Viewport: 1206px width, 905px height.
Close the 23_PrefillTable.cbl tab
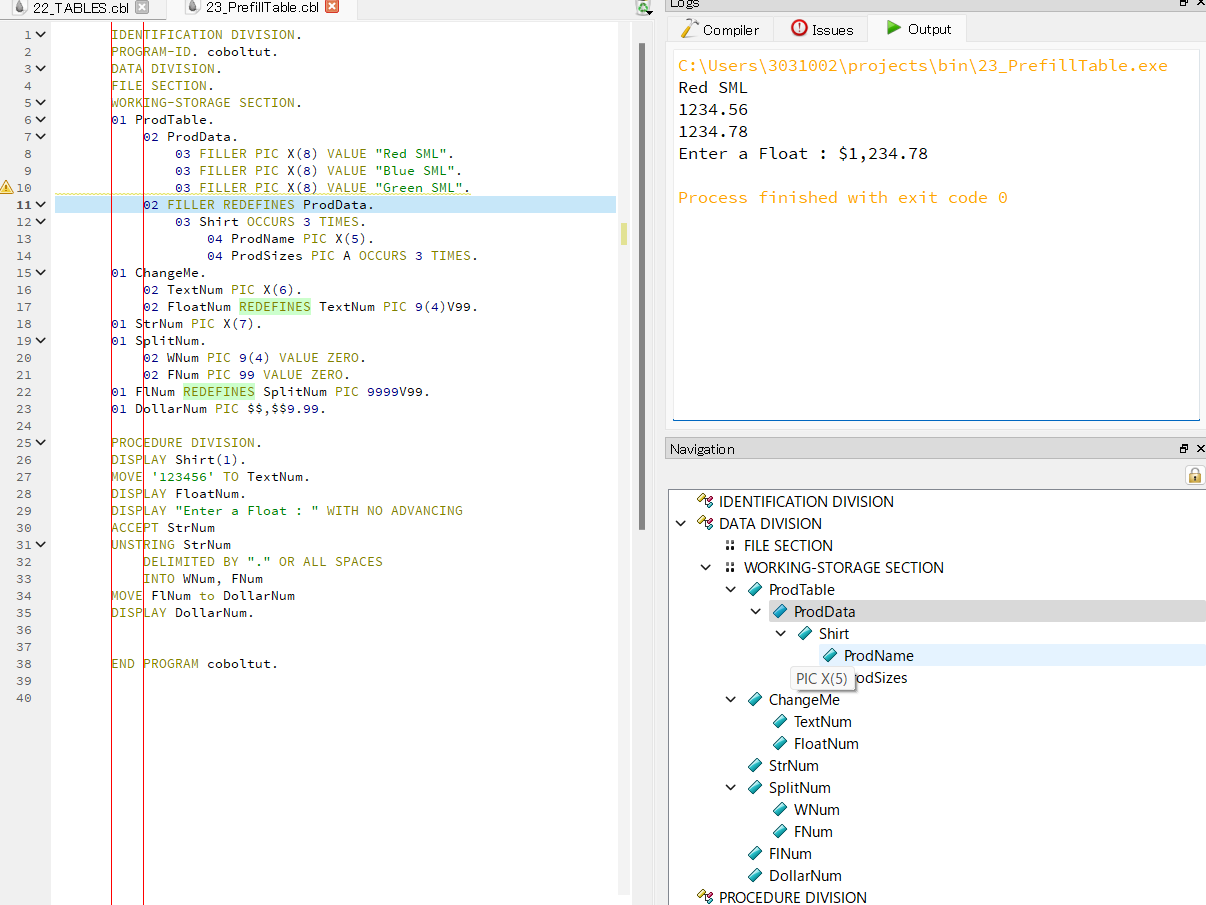(x=332, y=7)
